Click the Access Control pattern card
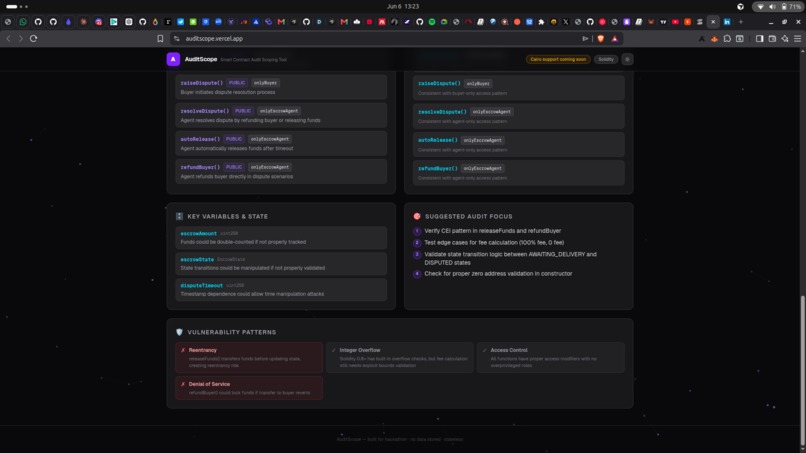The height and width of the screenshot is (453, 806). (551, 357)
